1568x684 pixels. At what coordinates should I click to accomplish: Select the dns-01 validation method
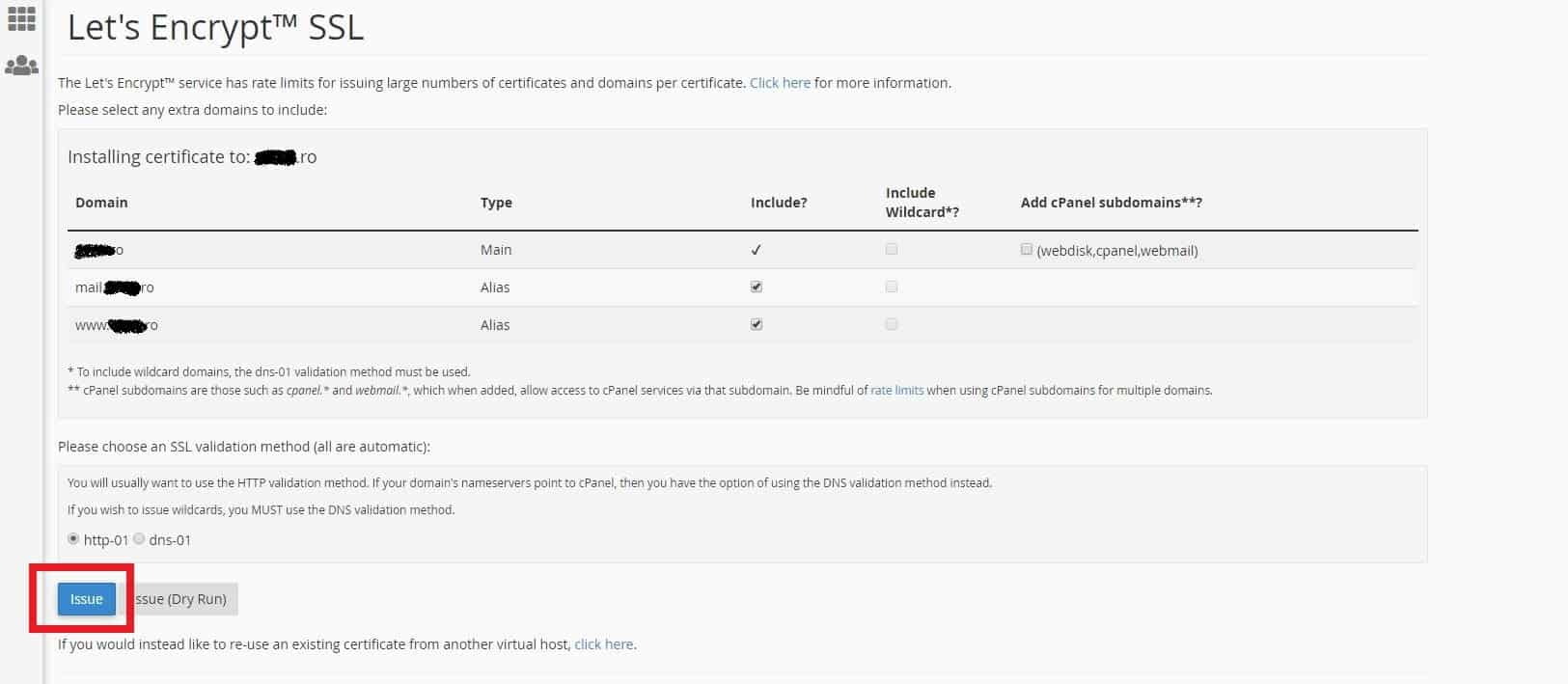(139, 538)
